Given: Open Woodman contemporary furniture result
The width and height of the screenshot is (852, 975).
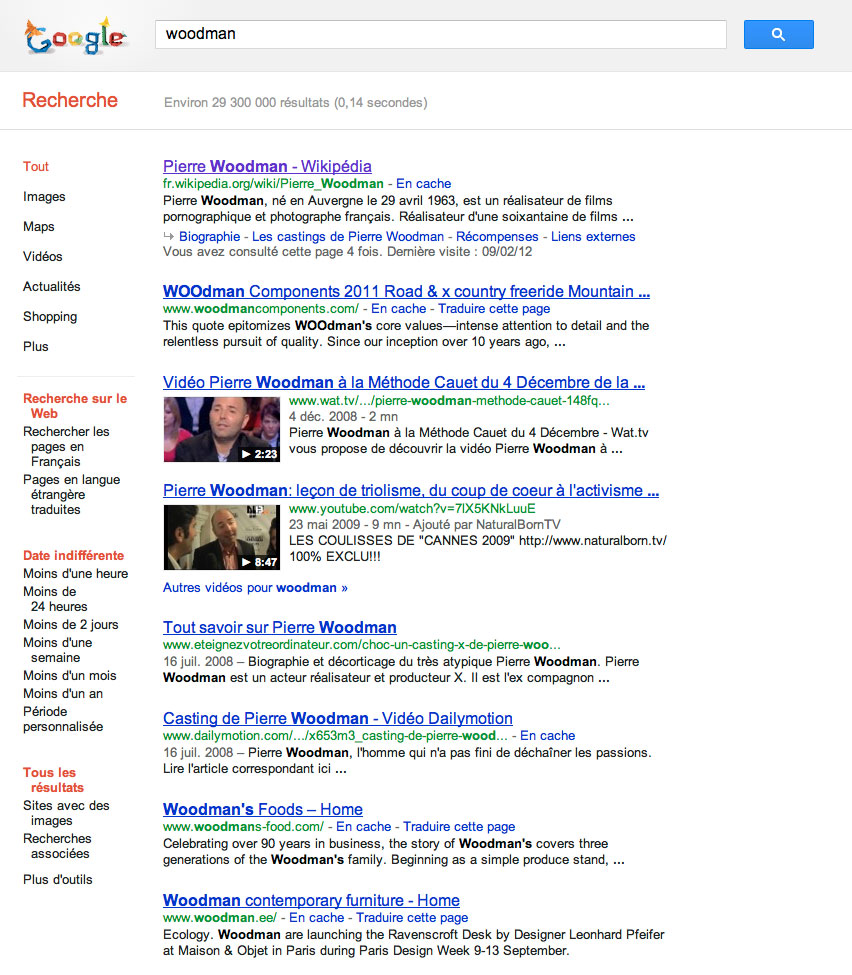Looking at the screenshot, I should (311, 900).
